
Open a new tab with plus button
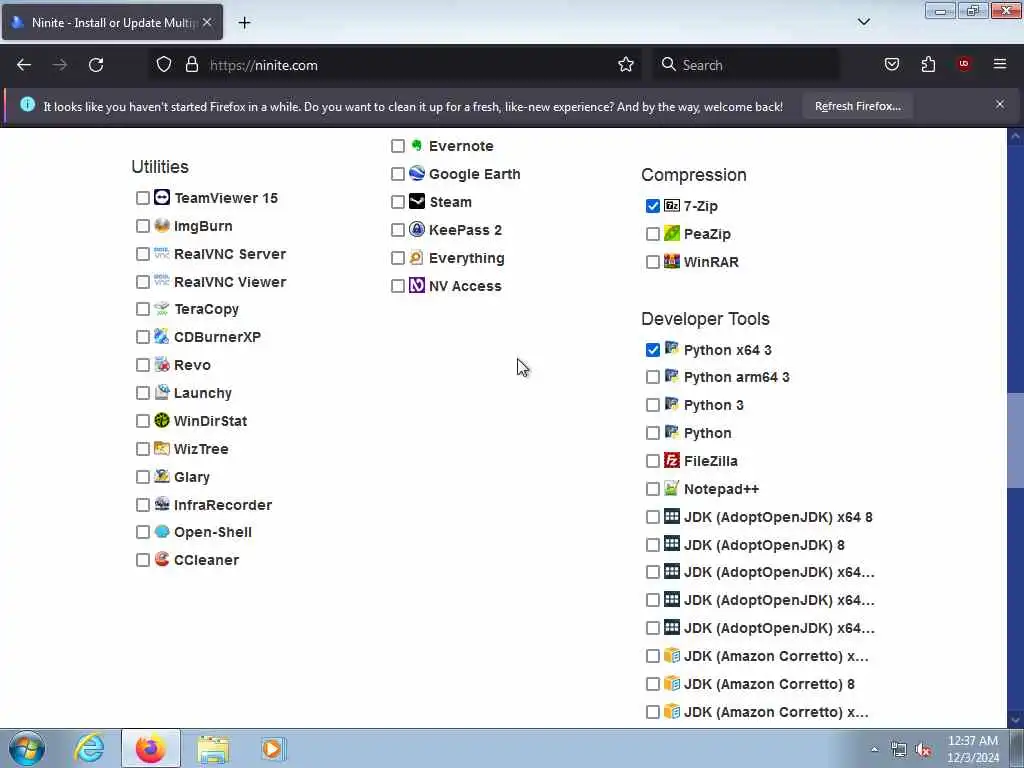click(244, 22)
